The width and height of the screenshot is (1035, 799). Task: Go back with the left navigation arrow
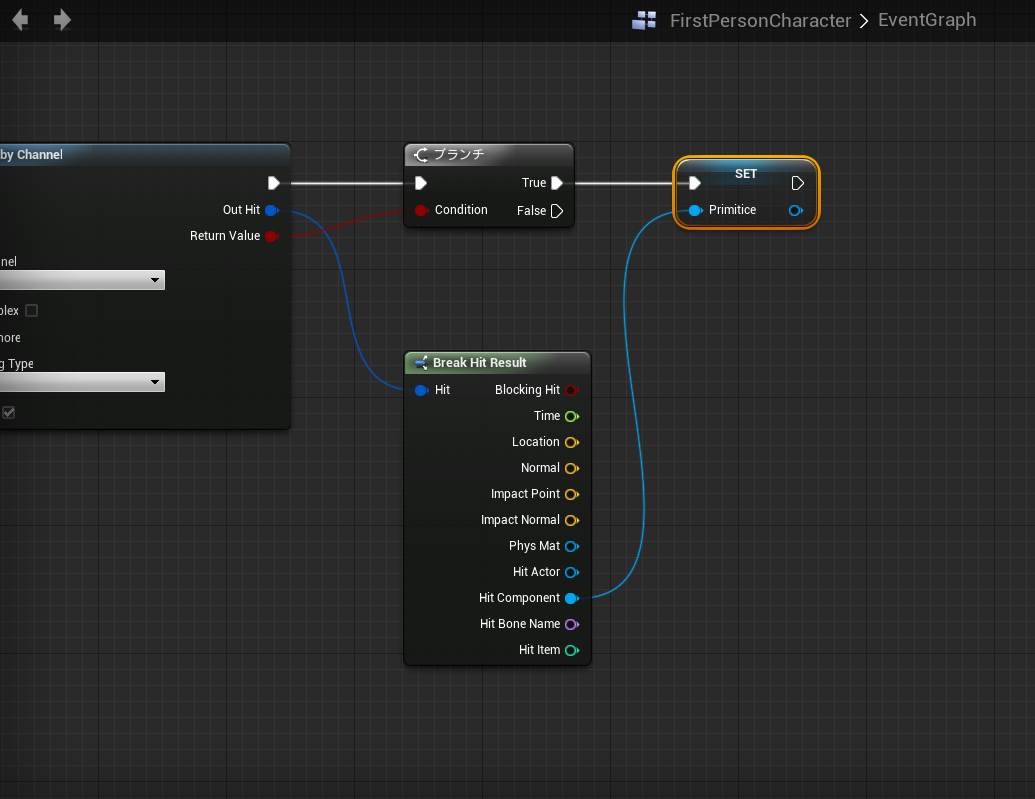click(x=20, y=20)
